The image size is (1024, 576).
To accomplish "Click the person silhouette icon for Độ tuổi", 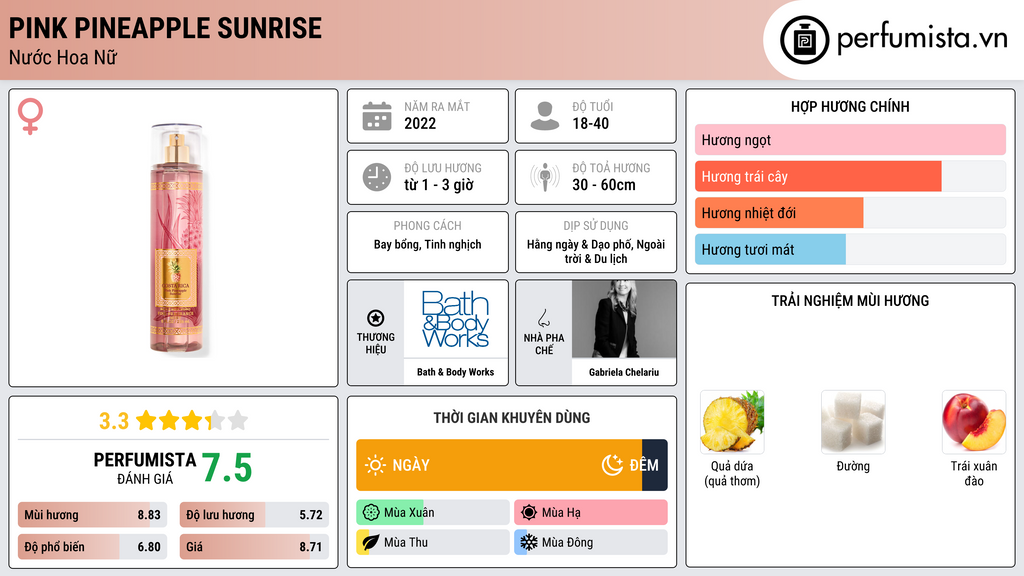I will coord(545,116).
